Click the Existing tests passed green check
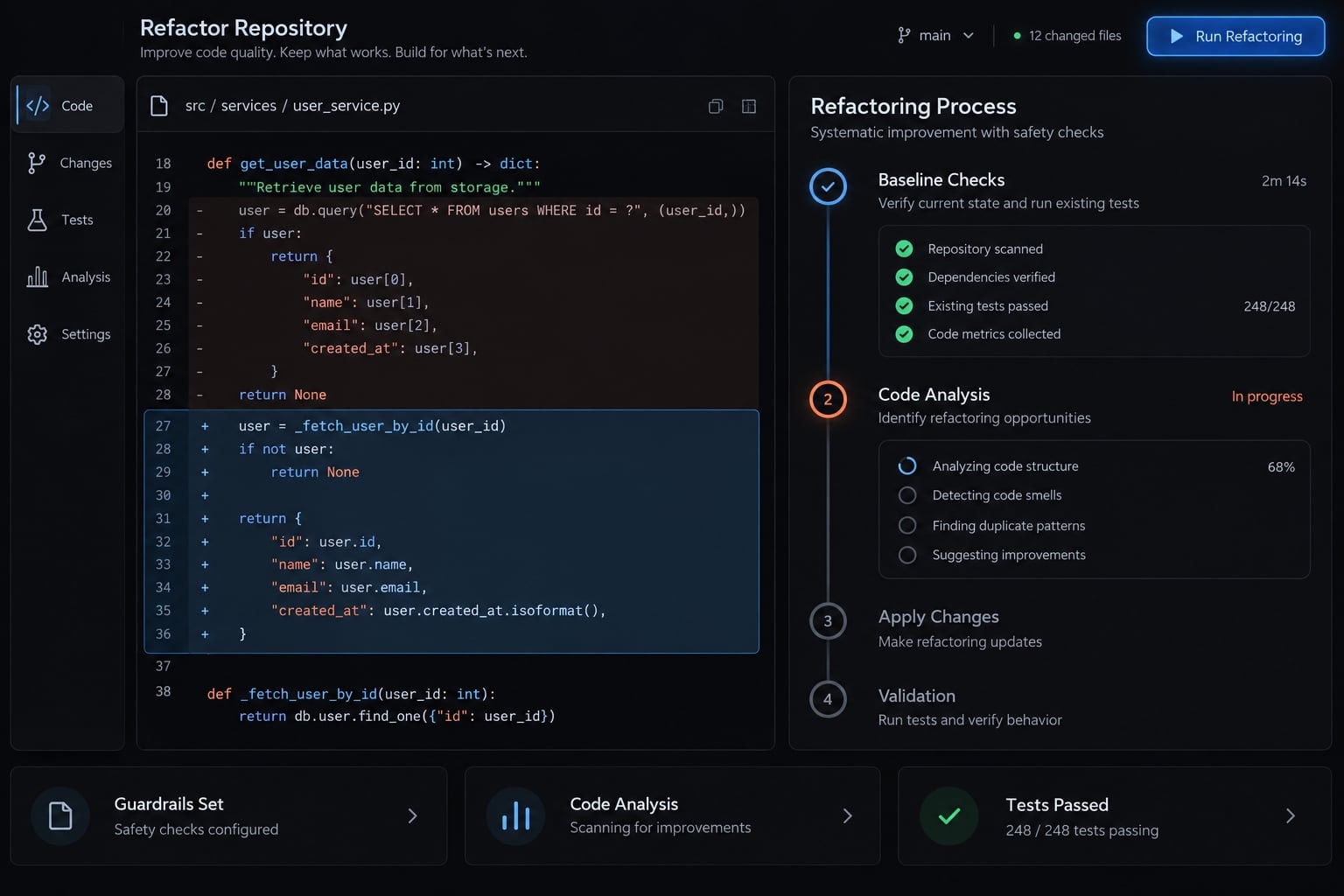1344x896 pixels. 905,305
